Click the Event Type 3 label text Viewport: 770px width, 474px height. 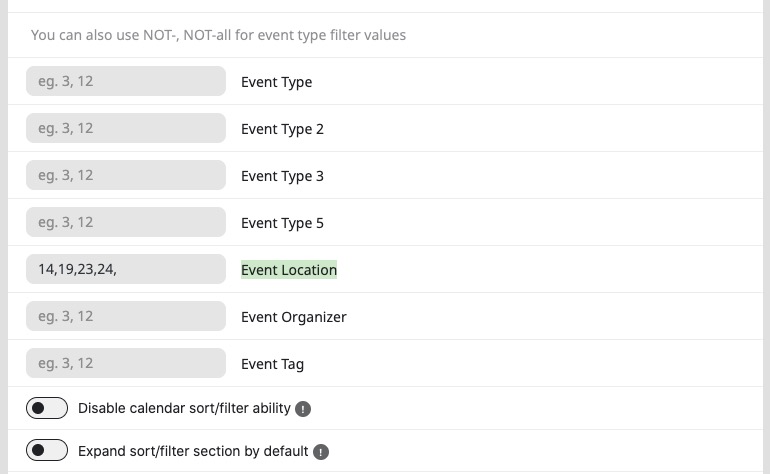click(x=282, y=176)
